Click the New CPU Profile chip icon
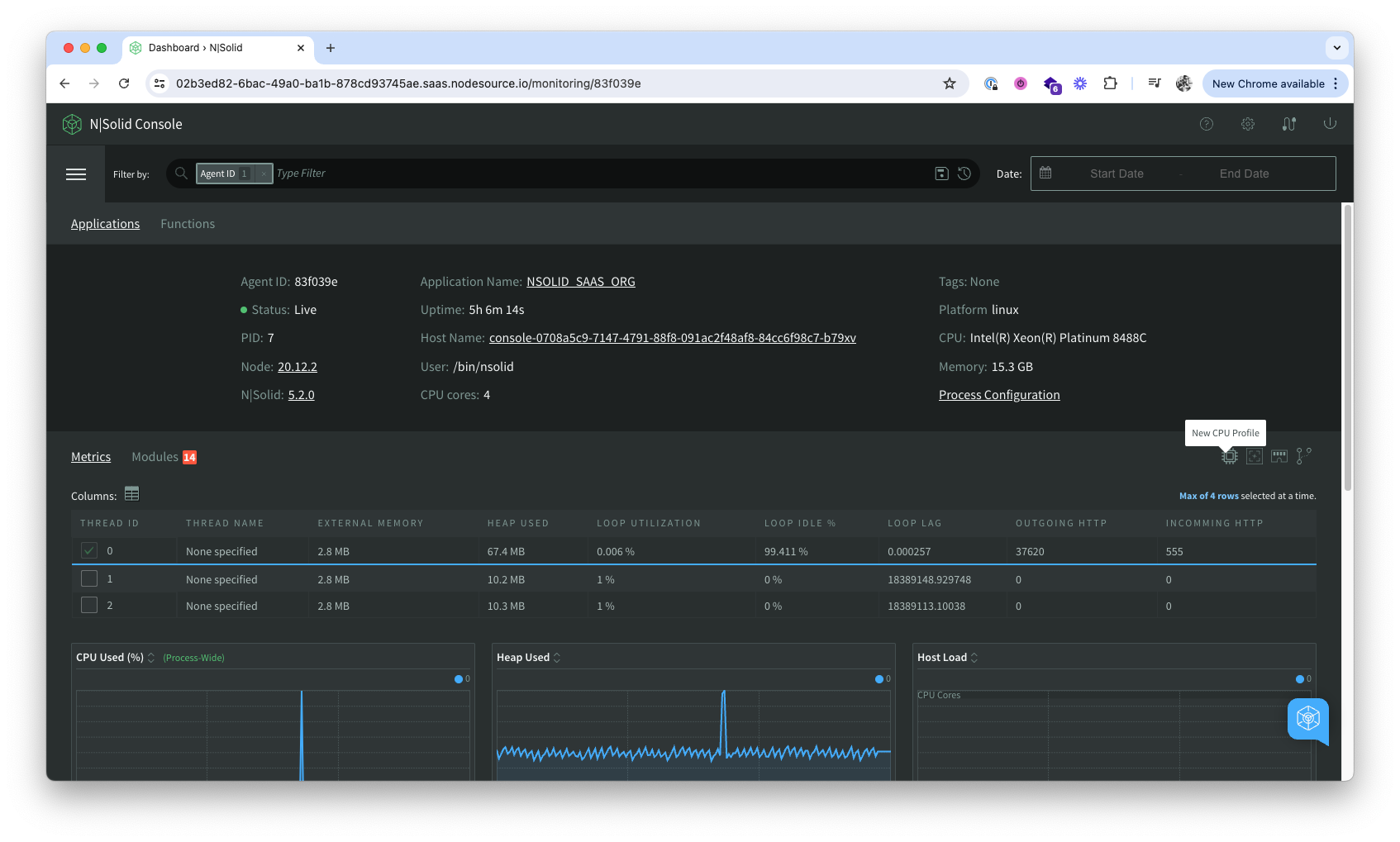Screen dimensions: 1400x842 1229,456
